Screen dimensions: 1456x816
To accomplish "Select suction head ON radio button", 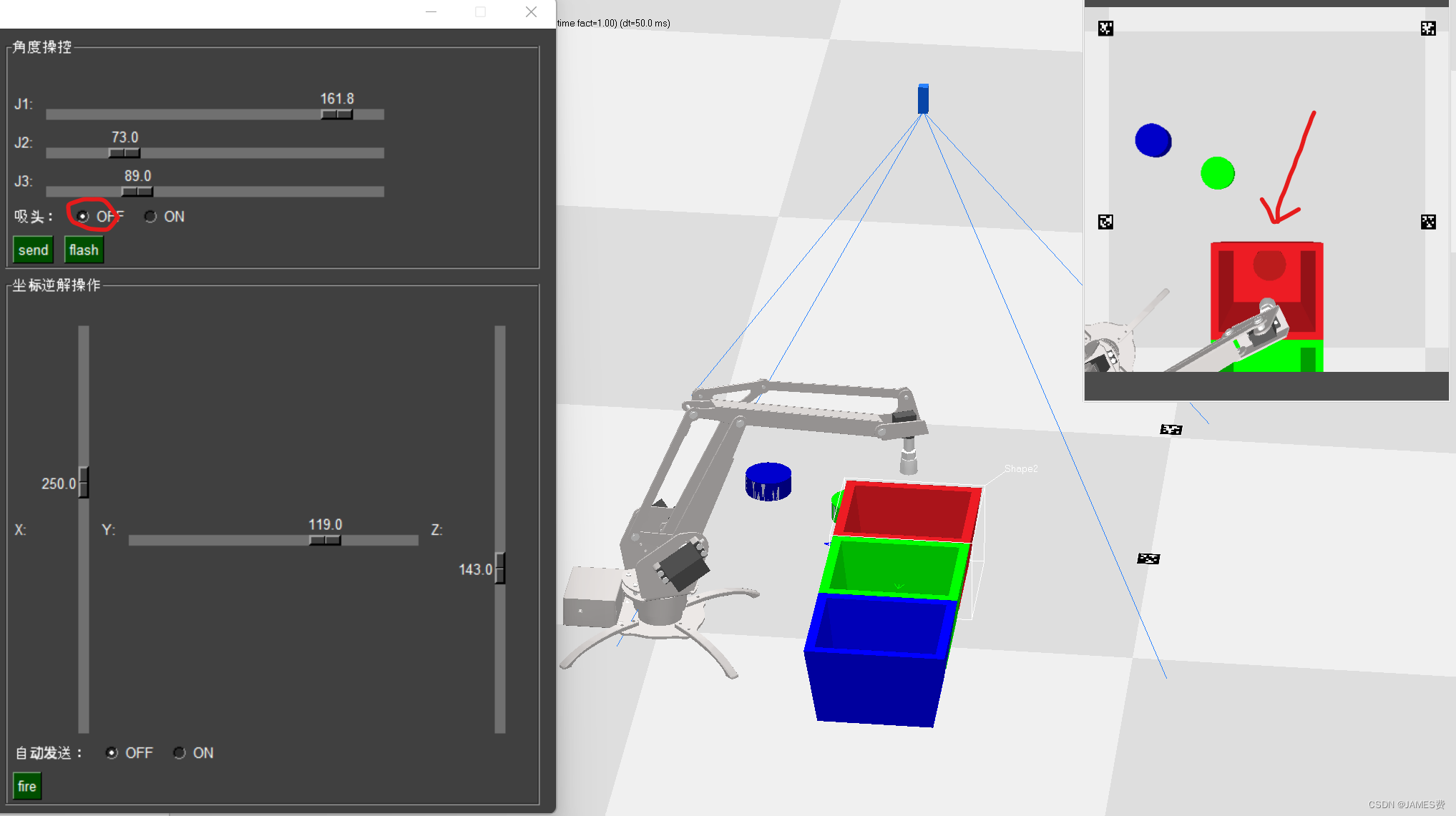I will 150,216.
